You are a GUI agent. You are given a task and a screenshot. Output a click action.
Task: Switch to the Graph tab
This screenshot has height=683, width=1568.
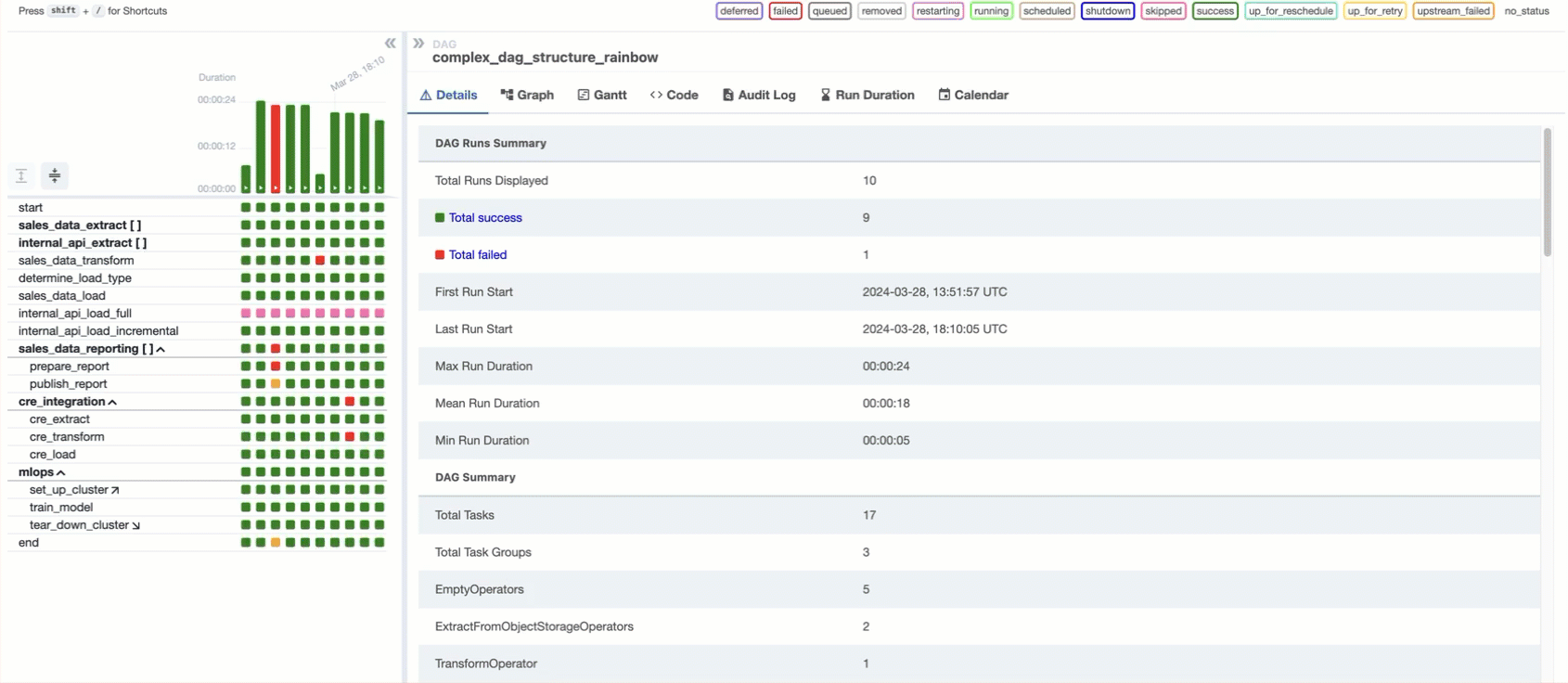[x=527, y=95]
